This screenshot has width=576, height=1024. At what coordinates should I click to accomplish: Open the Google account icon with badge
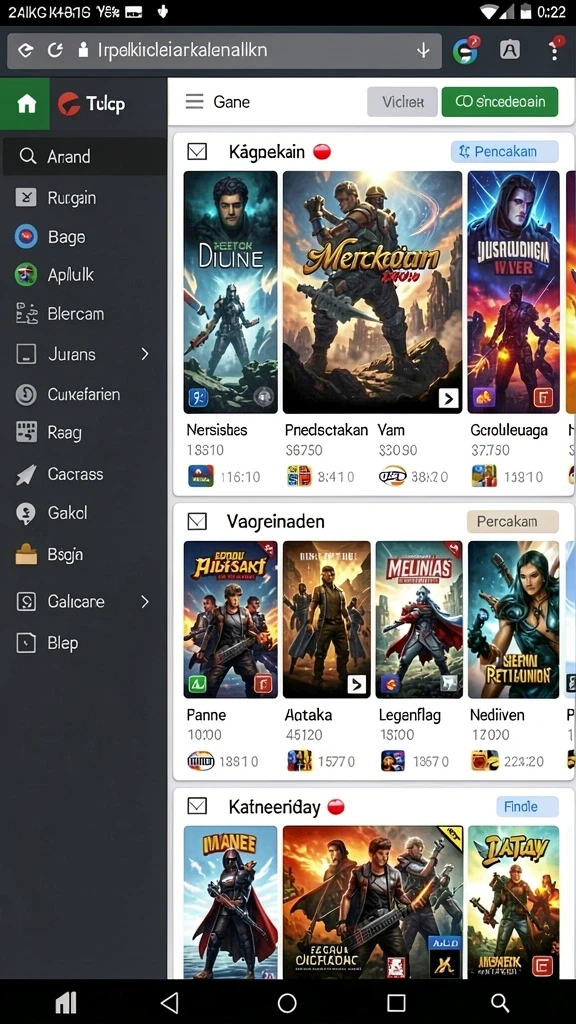[x=466, y=50]
